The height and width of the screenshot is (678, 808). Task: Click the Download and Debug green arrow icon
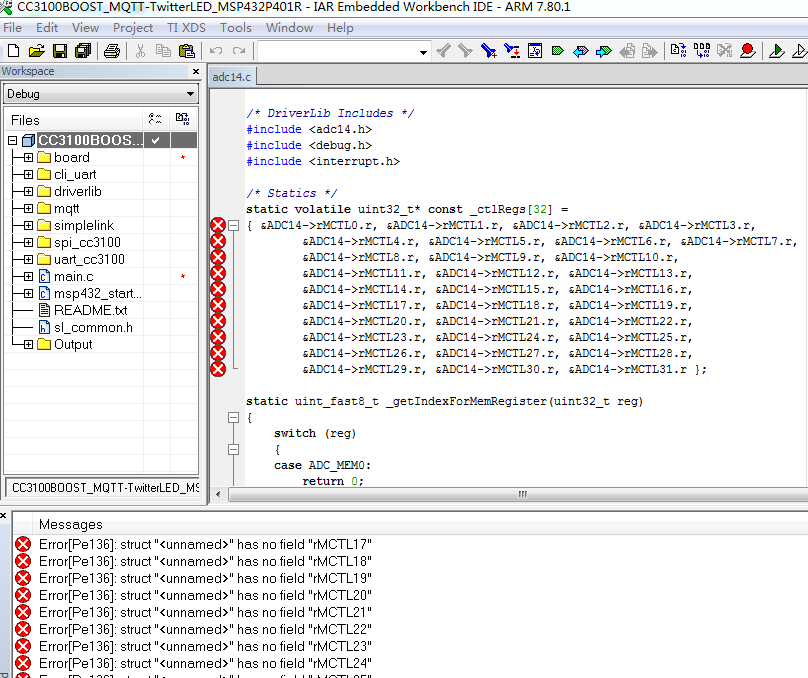776,51
